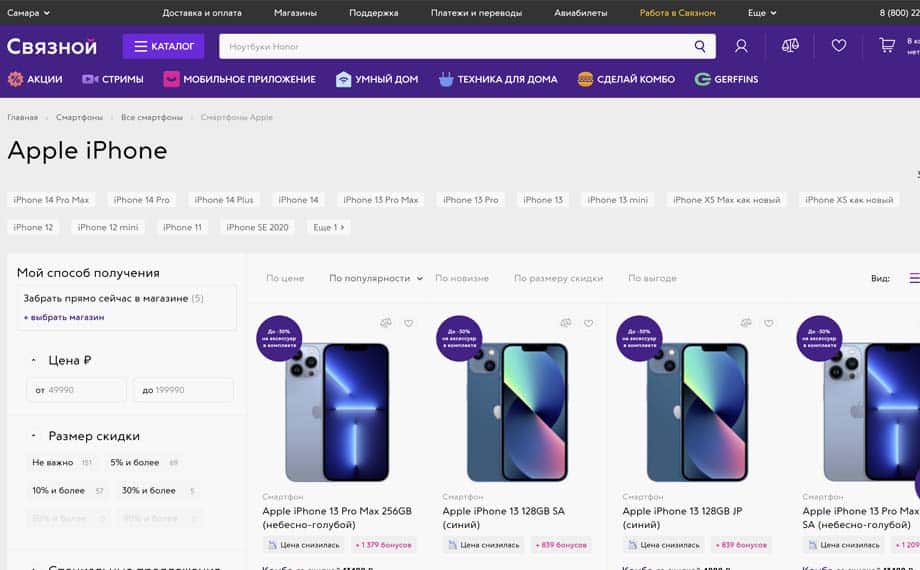Compare the iPhone 13 128GB SA product
The height and width of the screenshot is (570, 920).
[x=566, y=323]
